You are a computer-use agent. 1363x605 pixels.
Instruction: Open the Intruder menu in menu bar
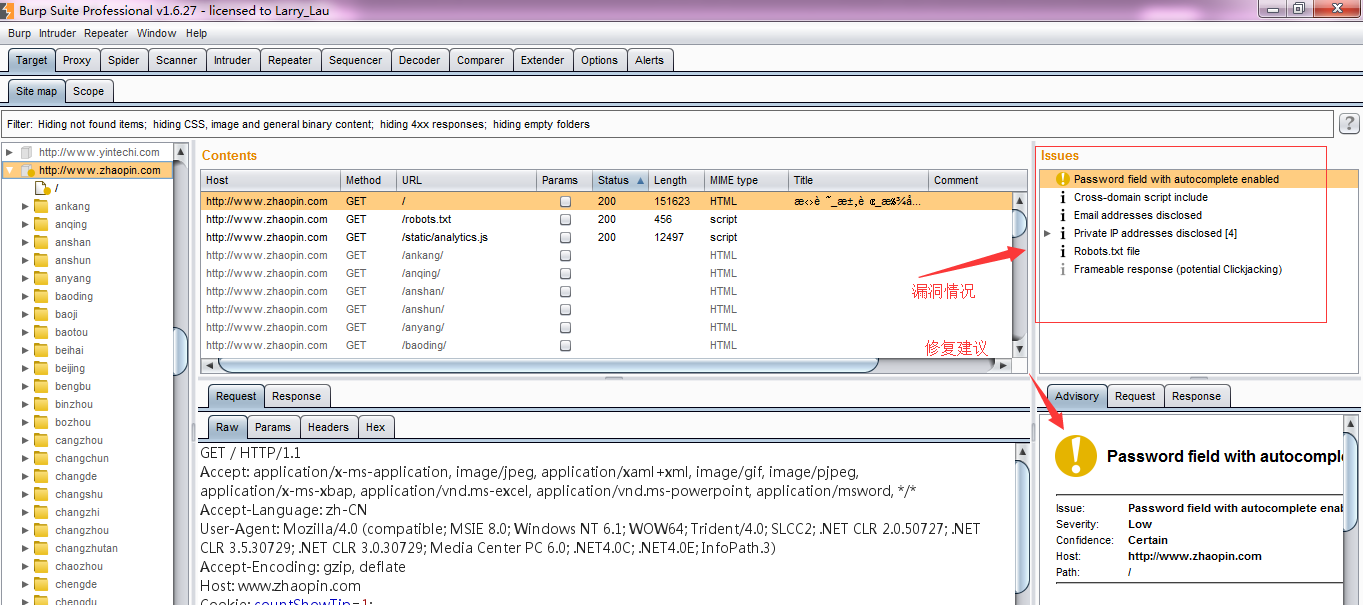click(57, 33)
